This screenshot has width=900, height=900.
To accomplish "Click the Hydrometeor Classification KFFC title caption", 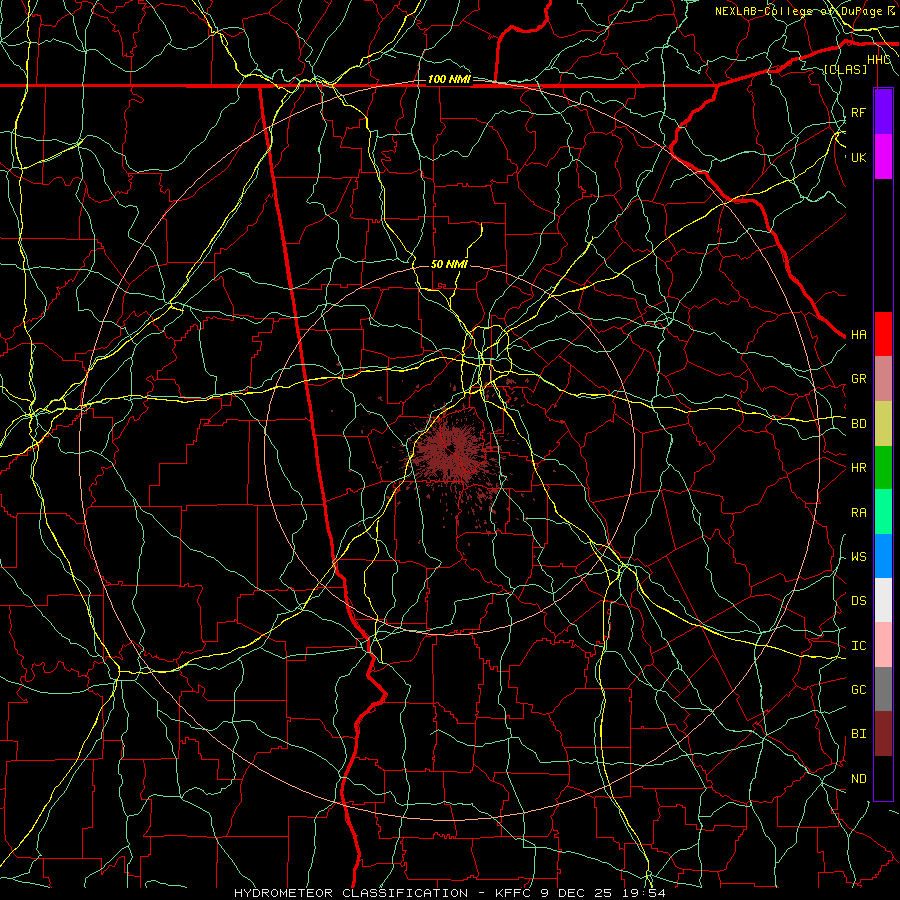I will 450,893.
